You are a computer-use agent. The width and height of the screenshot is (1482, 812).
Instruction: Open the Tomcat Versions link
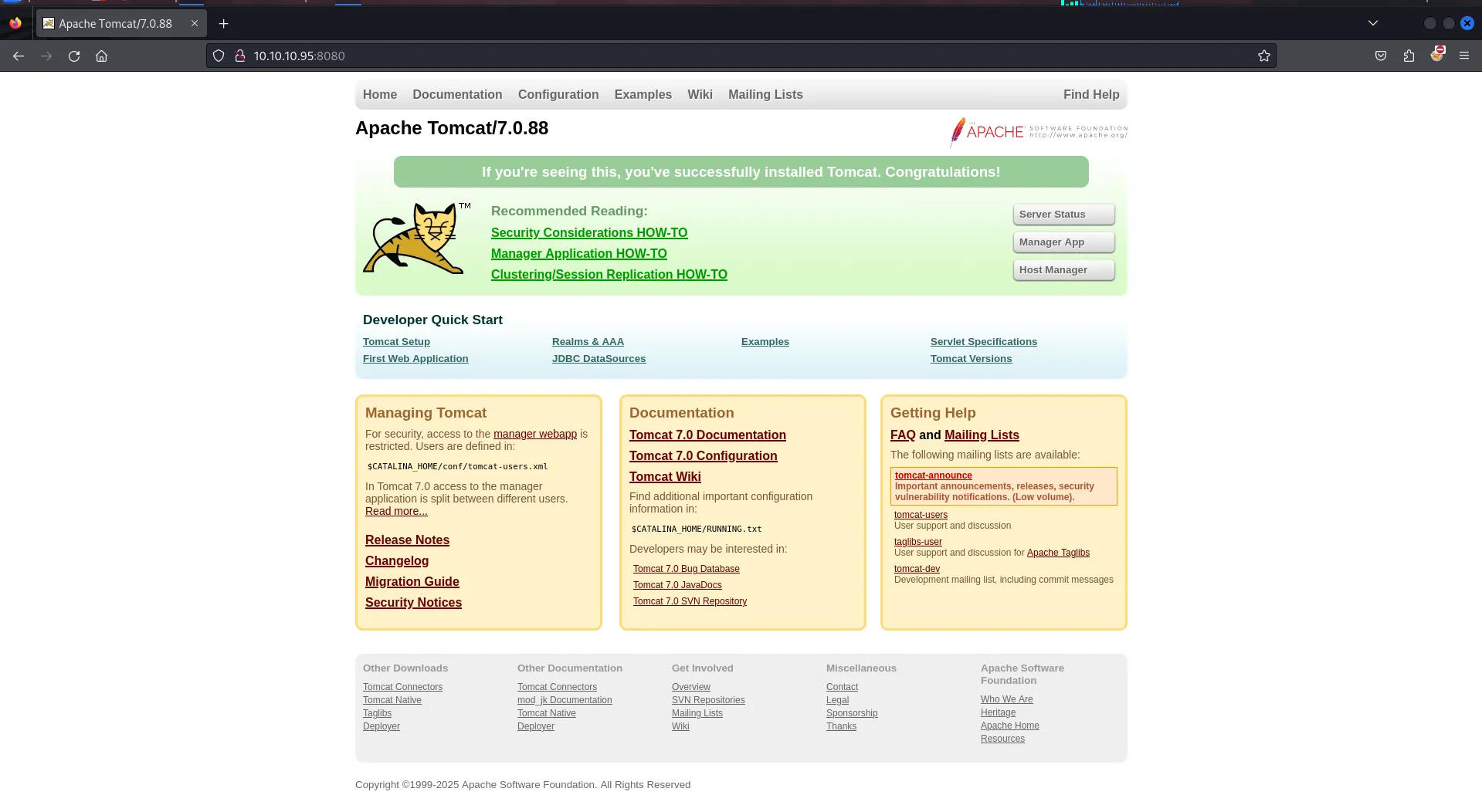(971, 359)
